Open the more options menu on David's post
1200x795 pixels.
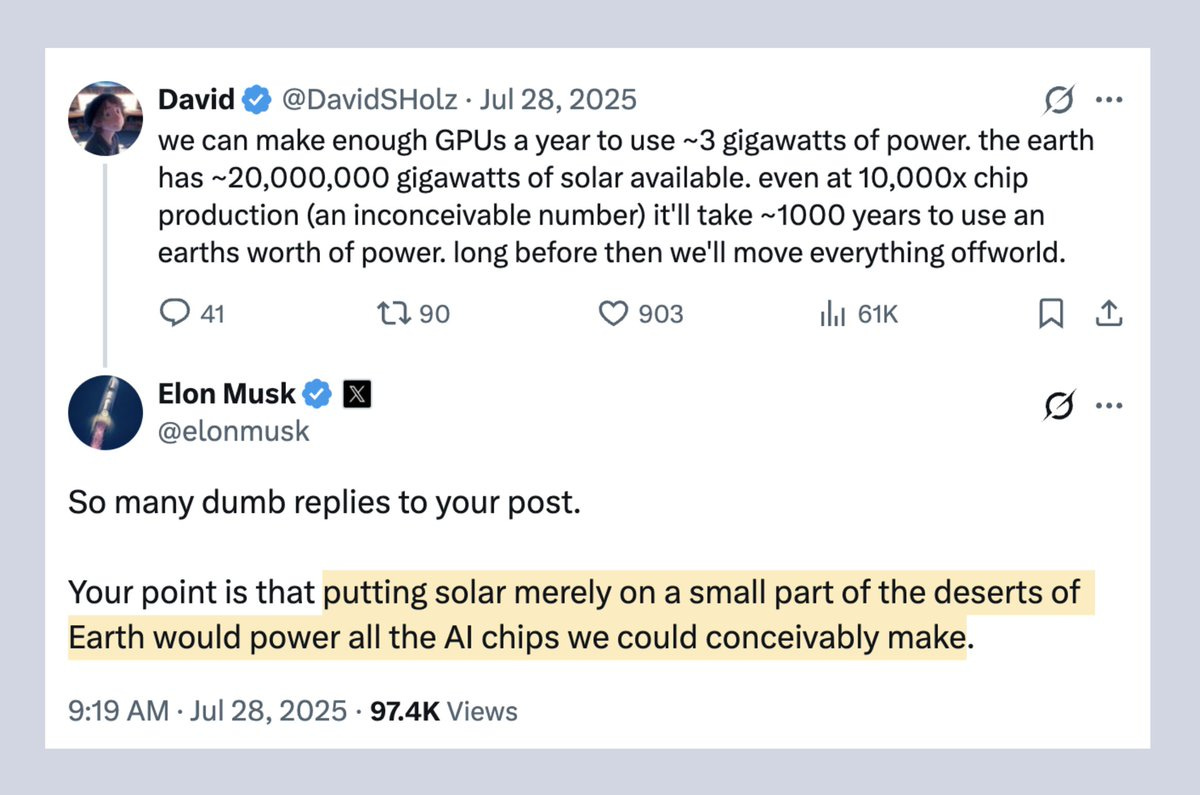(1110, 99)
